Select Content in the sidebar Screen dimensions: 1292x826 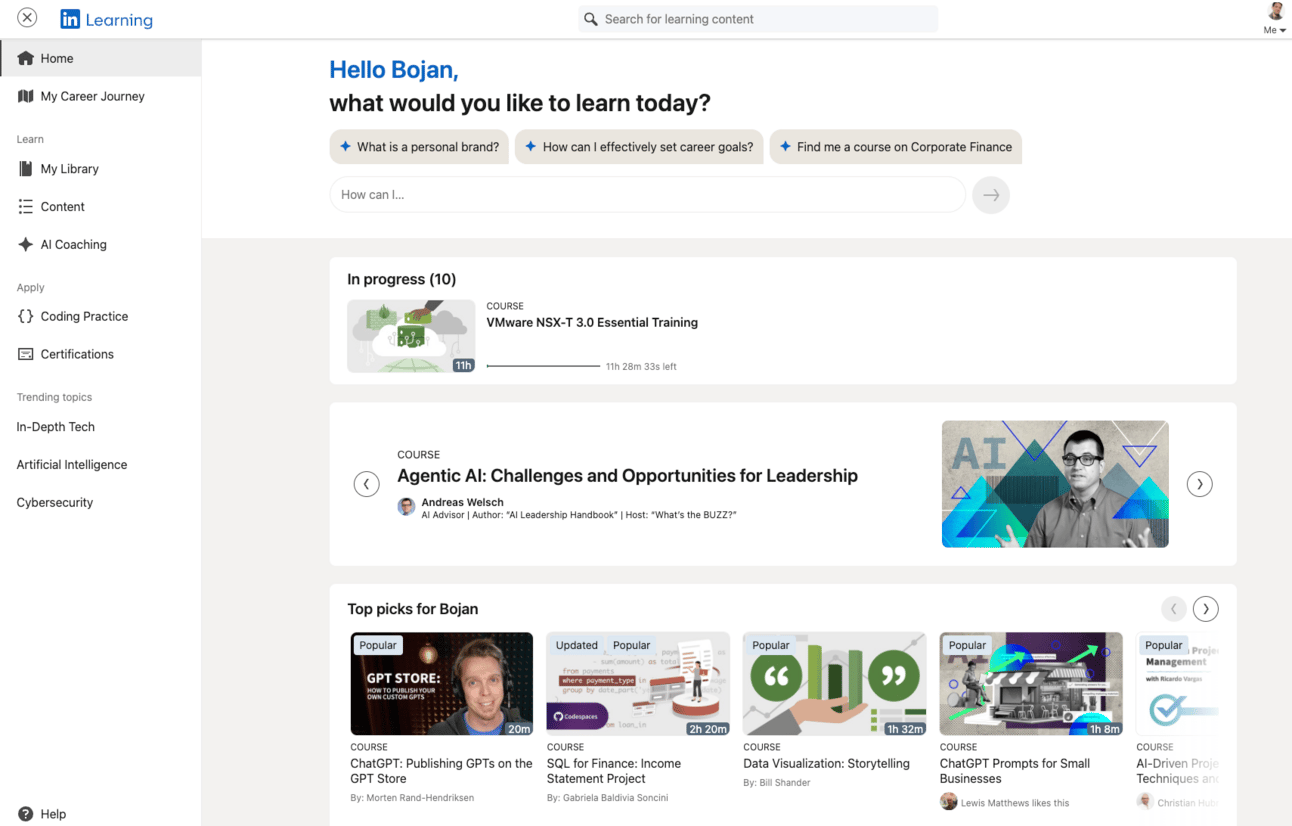[x=100, y=207]
